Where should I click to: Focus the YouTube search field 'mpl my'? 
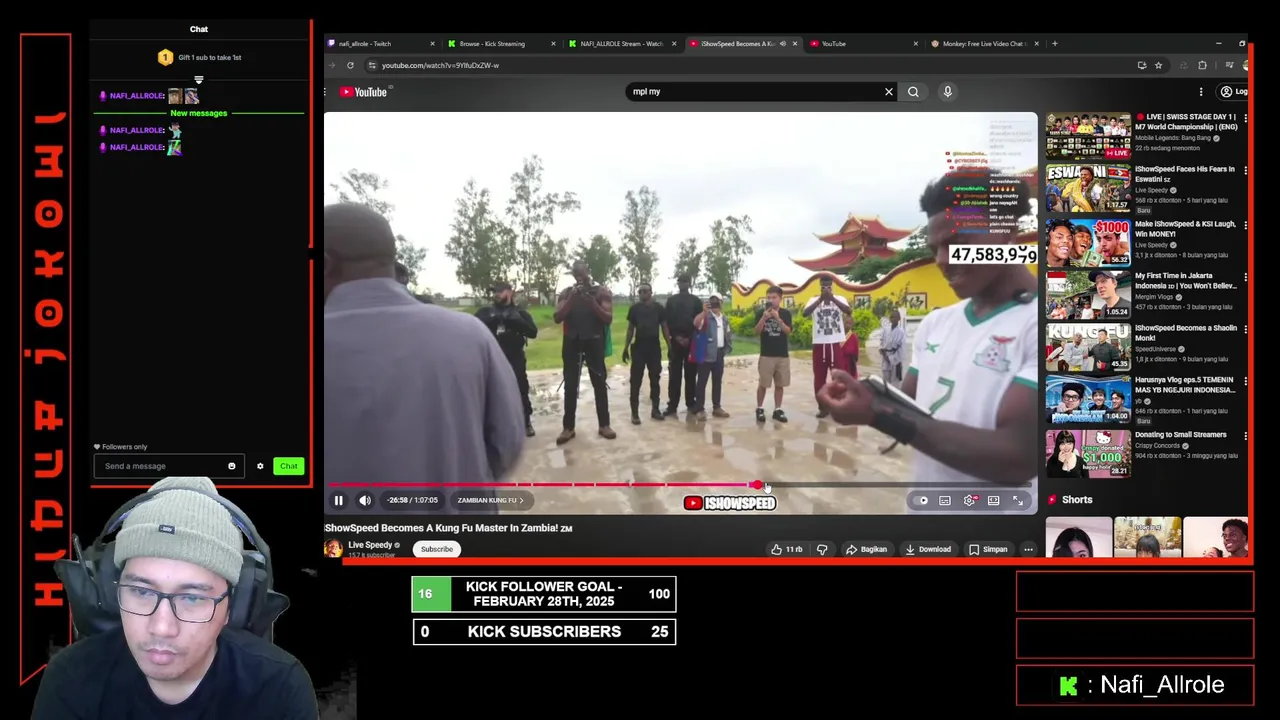click(753, 92)
